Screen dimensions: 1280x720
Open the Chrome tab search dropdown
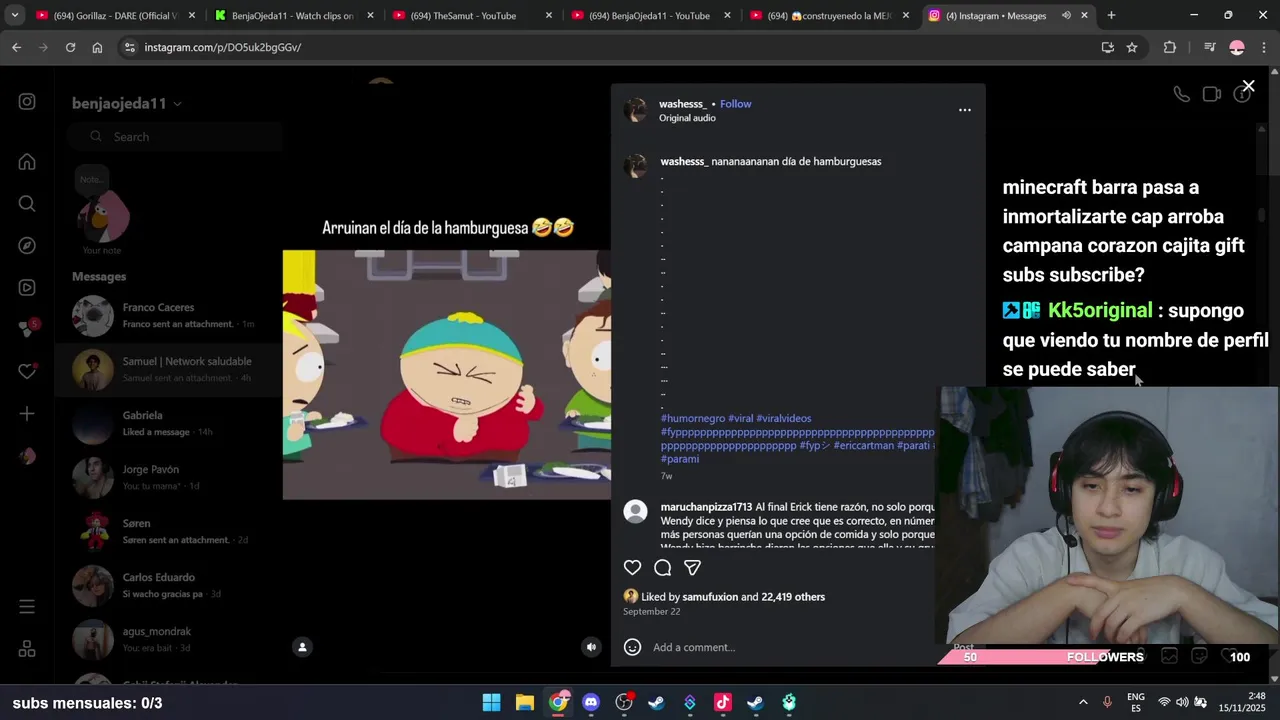coord(14,15)
